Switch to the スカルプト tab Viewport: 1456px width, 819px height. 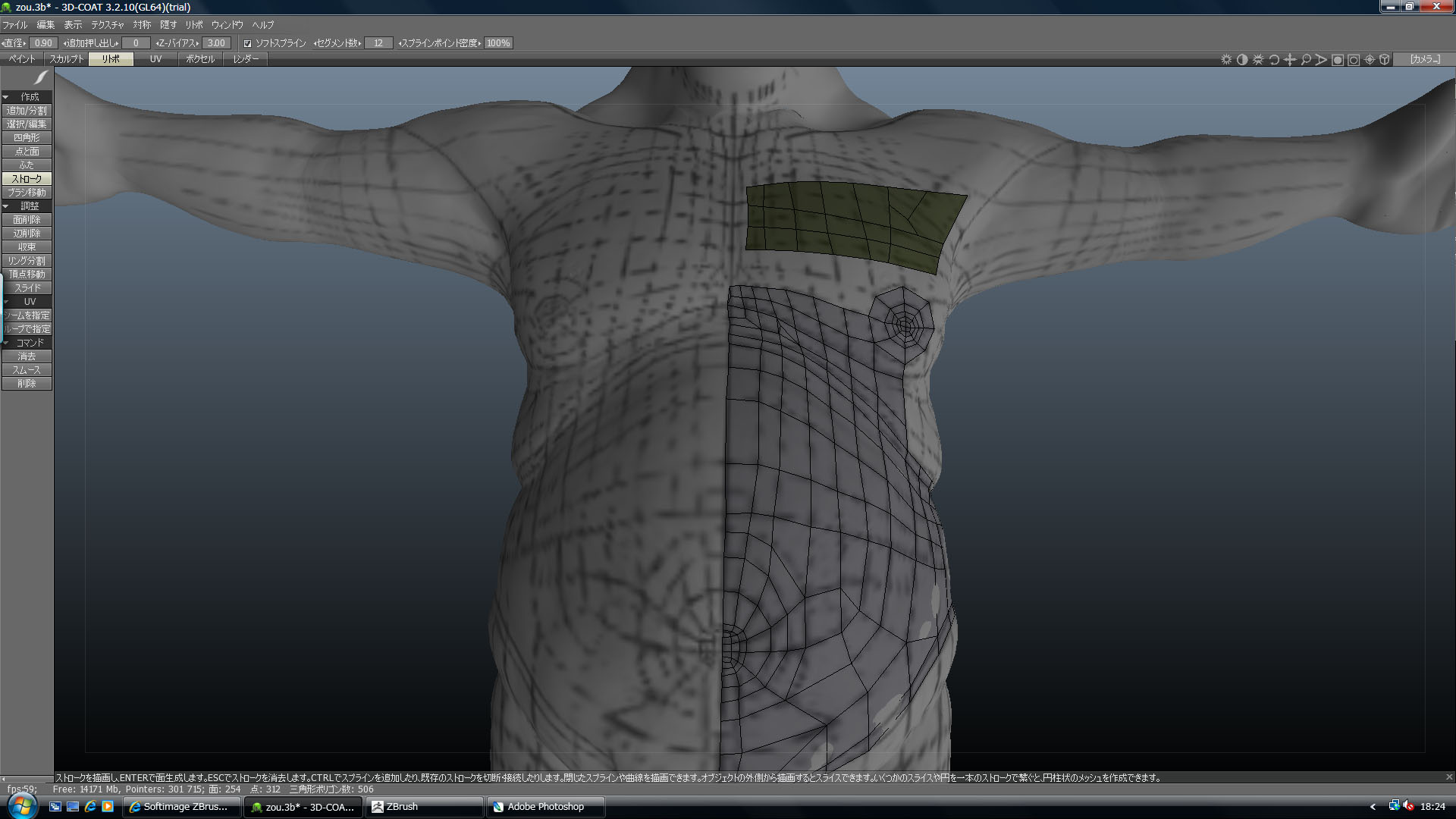pyautogui.click(x=67, y=59)
